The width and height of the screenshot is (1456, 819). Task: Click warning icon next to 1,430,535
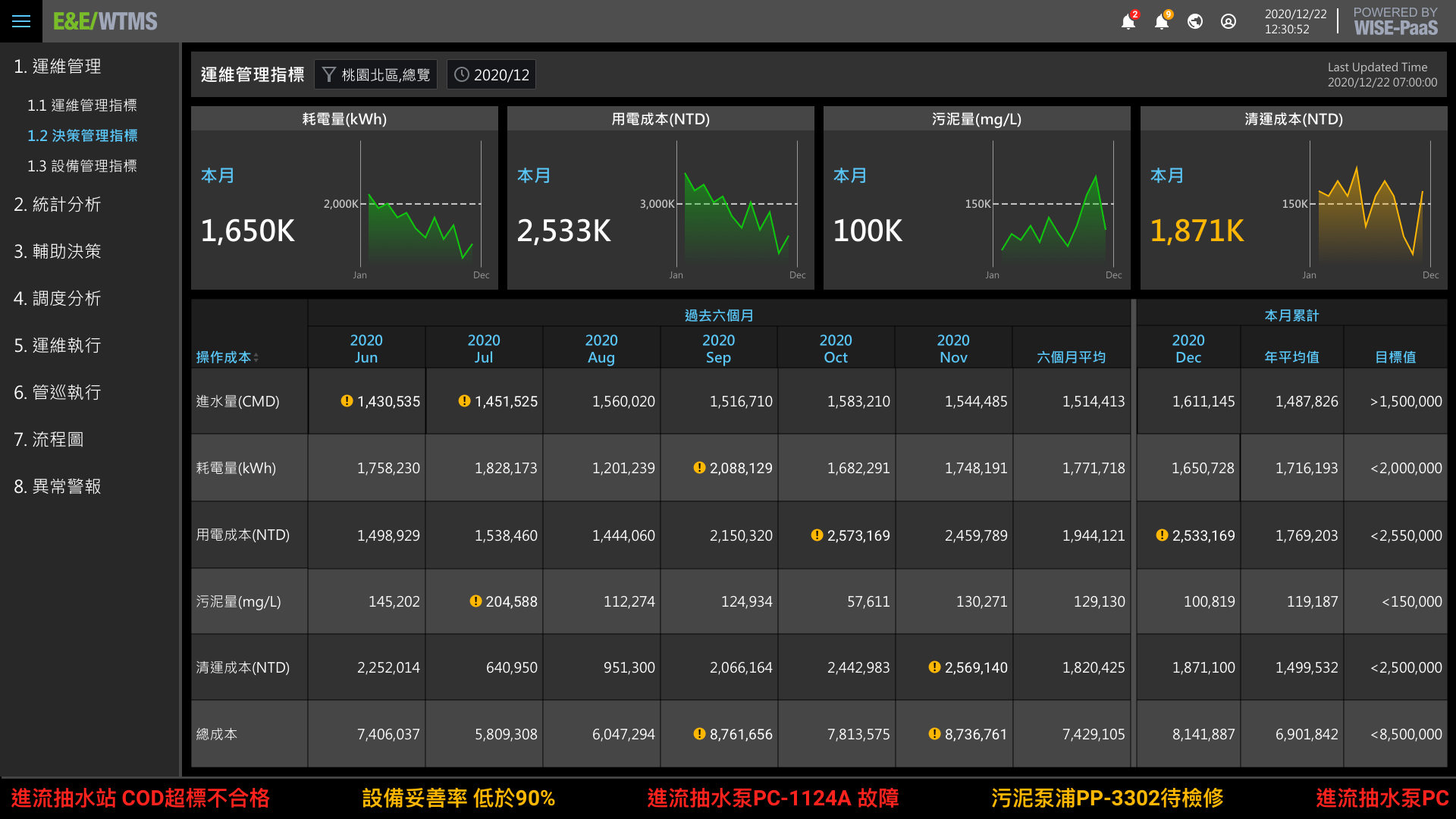coord(347,400)
